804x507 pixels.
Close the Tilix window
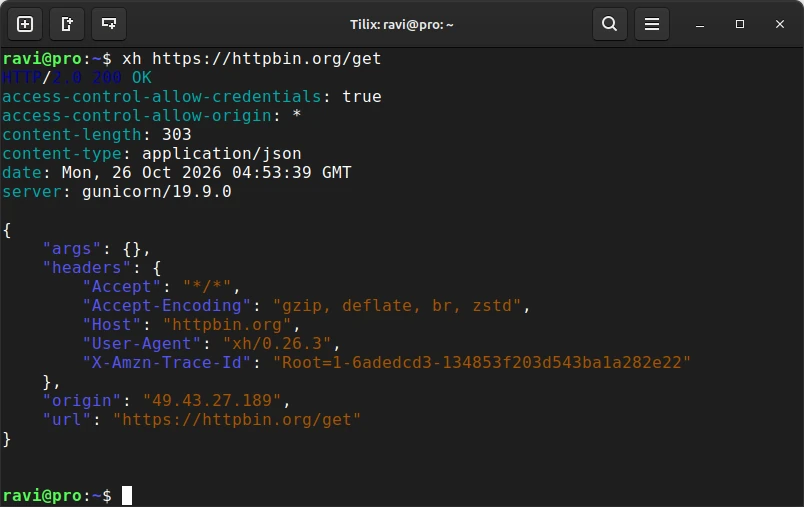tap(780, 24)
